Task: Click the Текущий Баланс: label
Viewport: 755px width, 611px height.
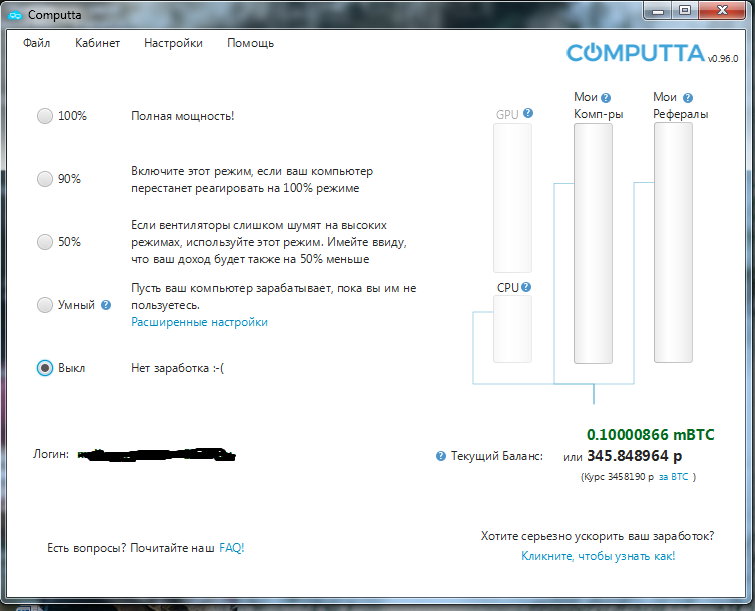Action: (x=496, y=456)
